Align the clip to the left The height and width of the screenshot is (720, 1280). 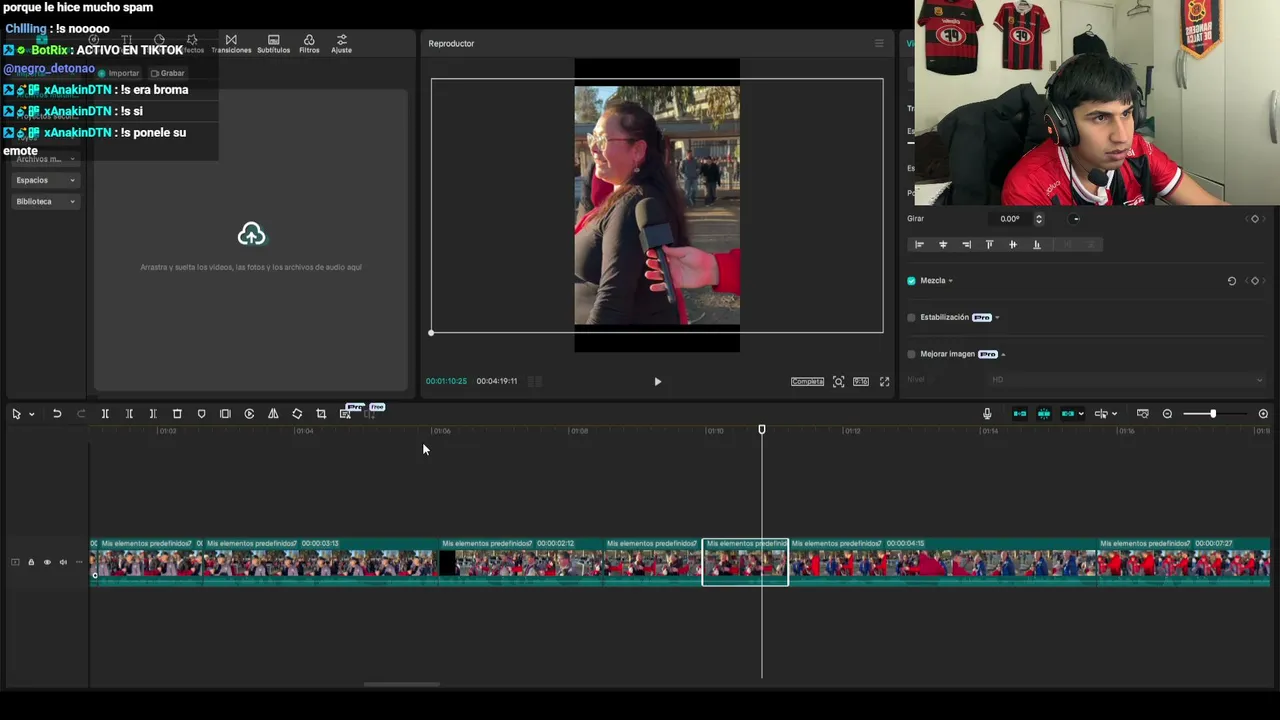point(919,245)
